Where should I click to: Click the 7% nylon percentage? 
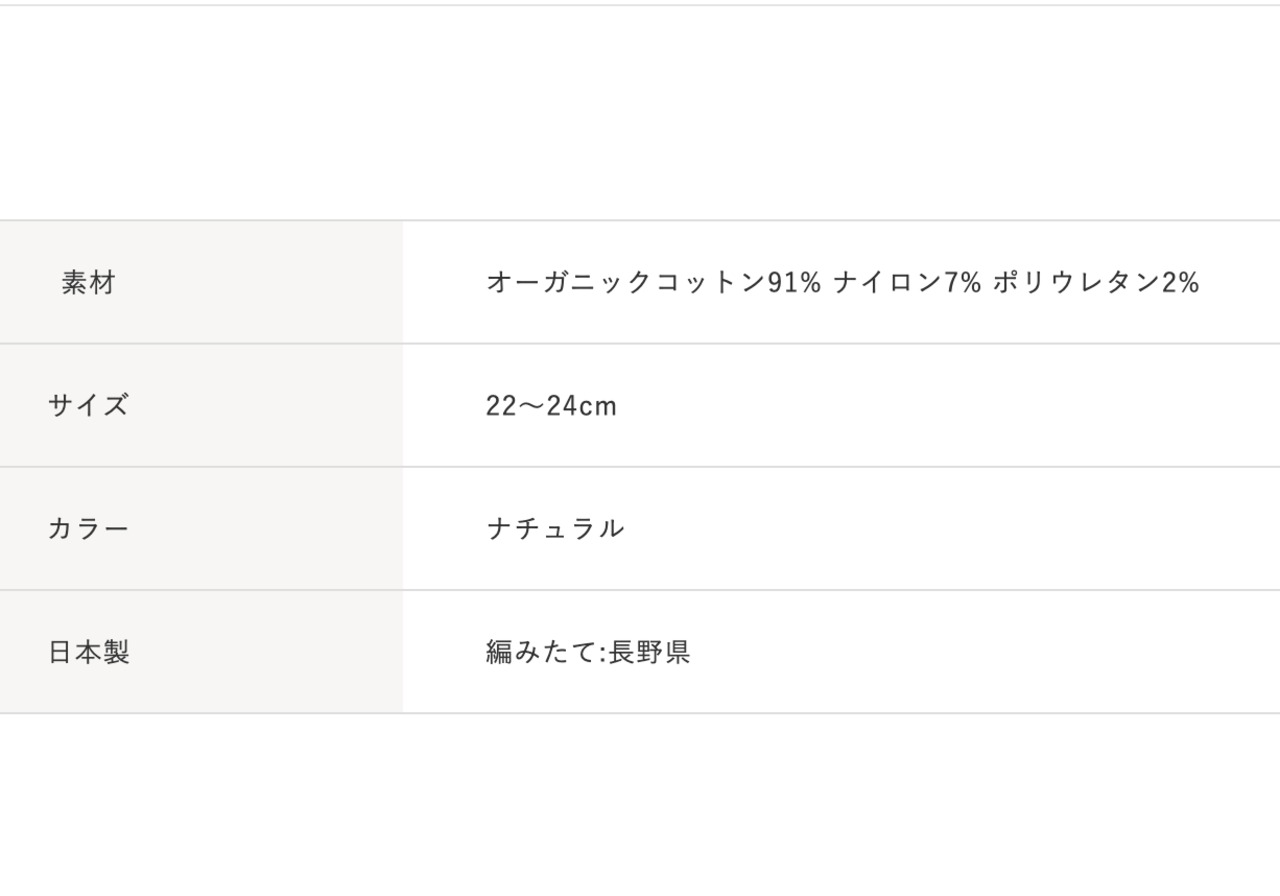point(963,283)
